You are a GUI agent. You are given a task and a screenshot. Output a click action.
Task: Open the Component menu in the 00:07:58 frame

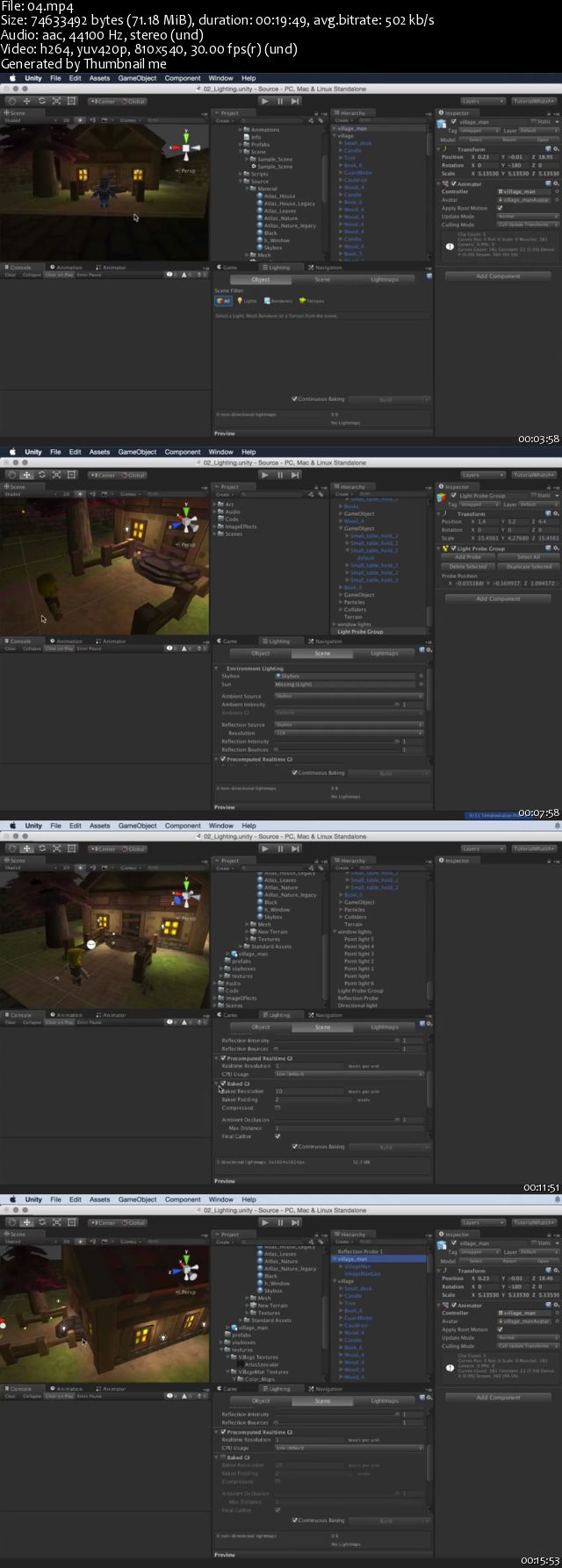[183, 452]
